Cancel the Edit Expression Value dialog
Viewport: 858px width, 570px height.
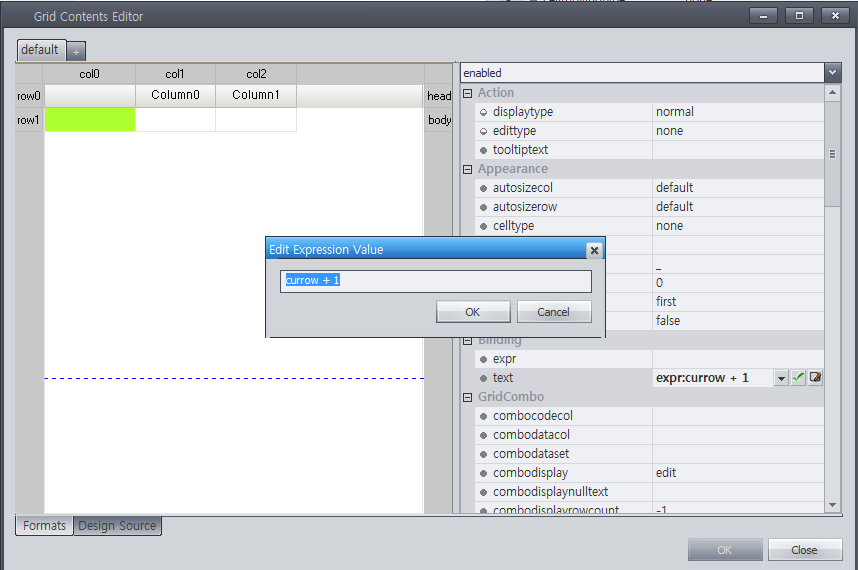[x=554, y=312]
